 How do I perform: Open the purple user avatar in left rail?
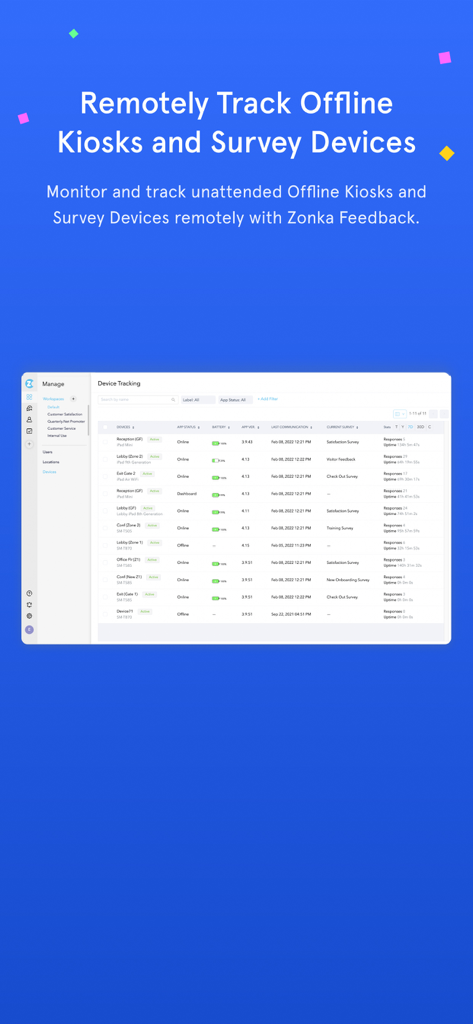click(29, 630)
